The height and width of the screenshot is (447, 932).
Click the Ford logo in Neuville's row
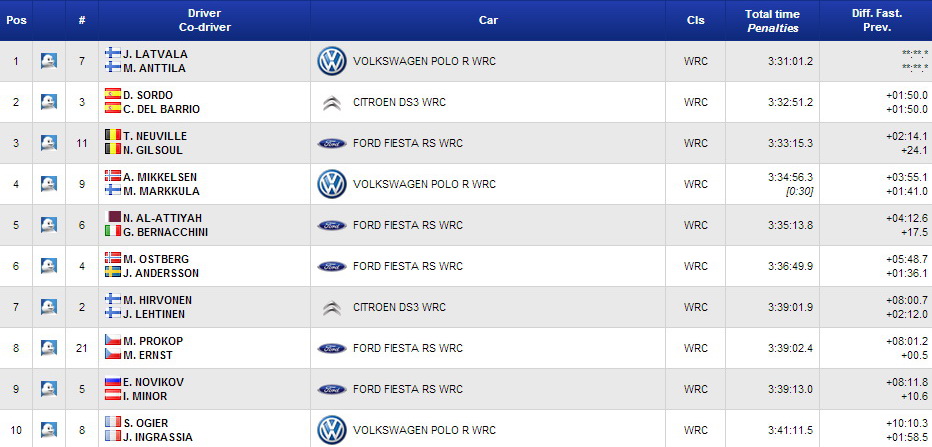332,143
